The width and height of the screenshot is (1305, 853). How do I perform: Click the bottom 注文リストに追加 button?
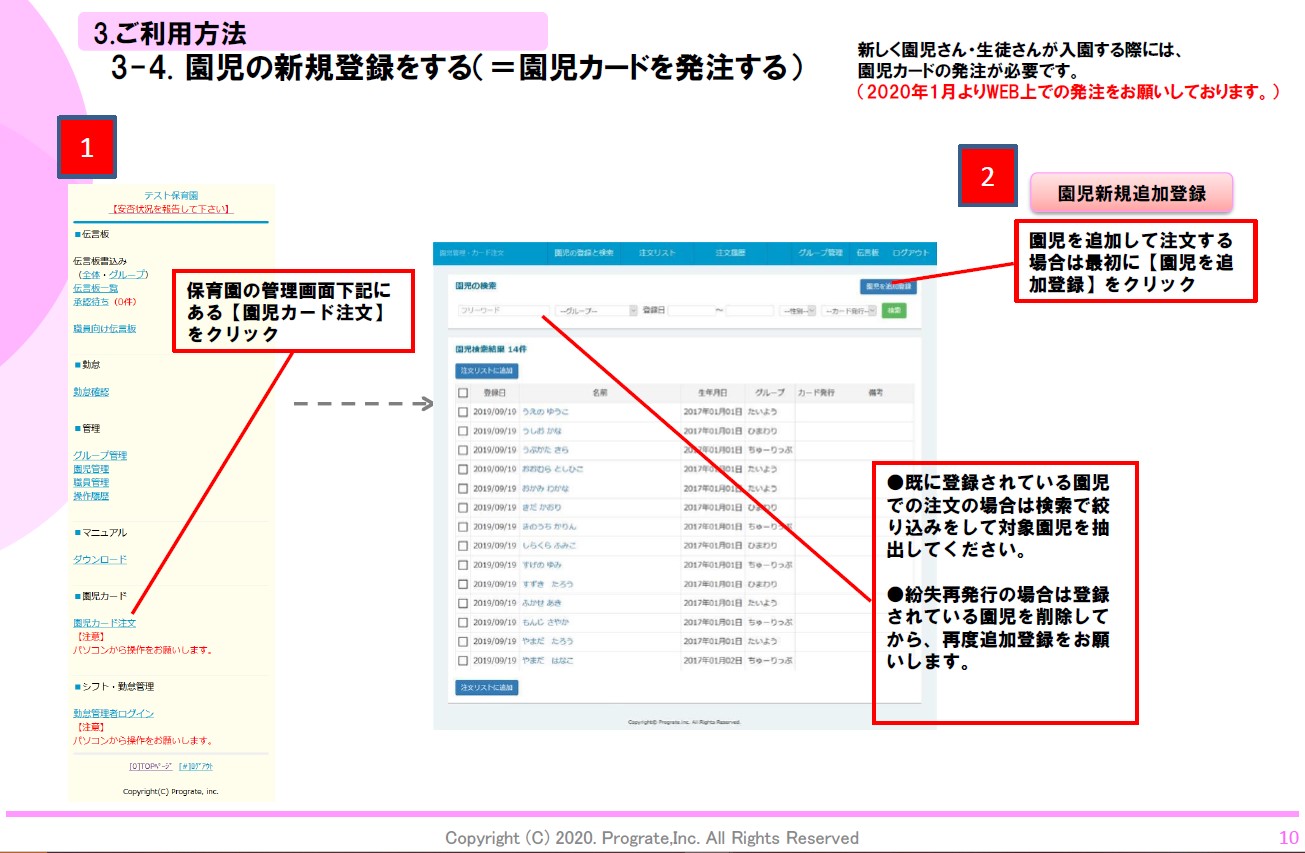pos(486,687)
